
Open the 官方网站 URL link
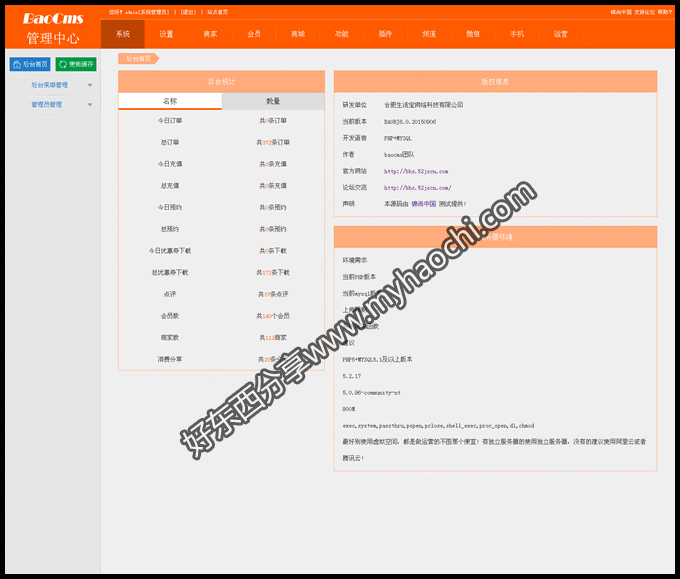click(x=416, y=171)
